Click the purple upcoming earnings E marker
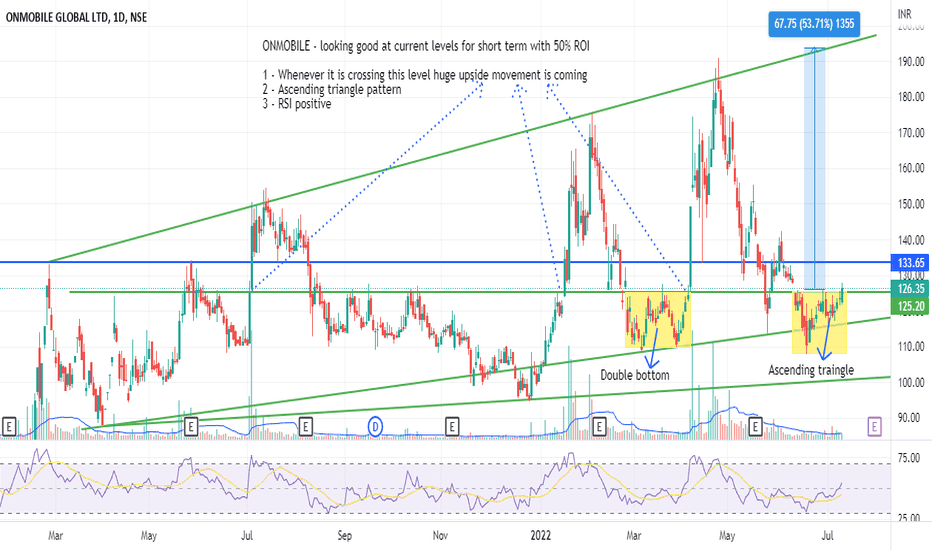 874,426
